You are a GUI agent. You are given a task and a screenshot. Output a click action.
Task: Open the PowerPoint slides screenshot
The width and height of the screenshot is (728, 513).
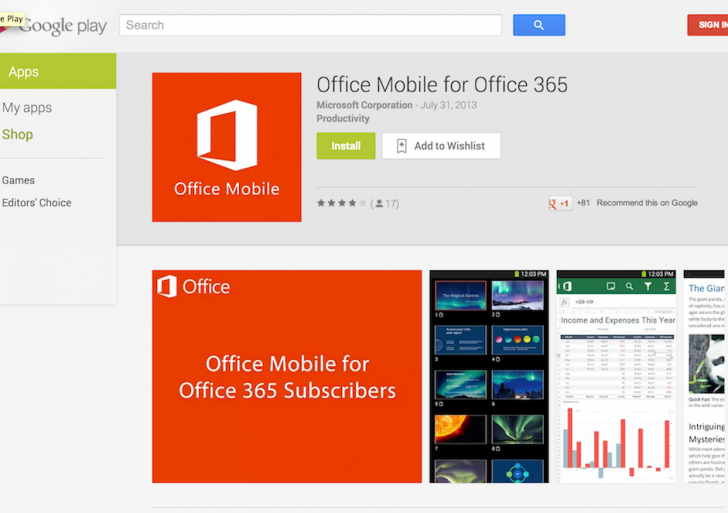pyautogui.click(x=489, y=377)
